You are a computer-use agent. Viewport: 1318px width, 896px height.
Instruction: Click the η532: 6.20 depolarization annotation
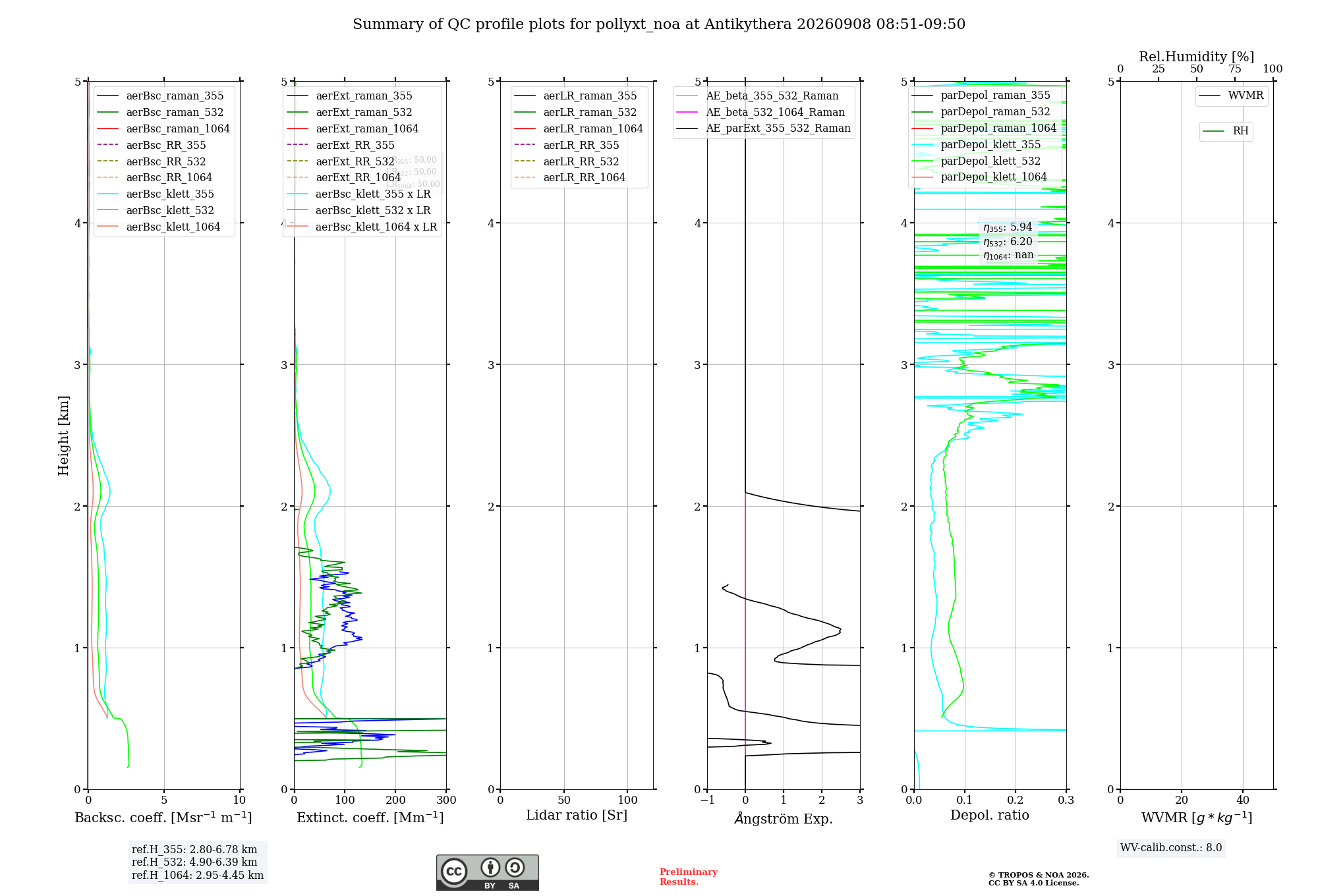click(1008, 242)
